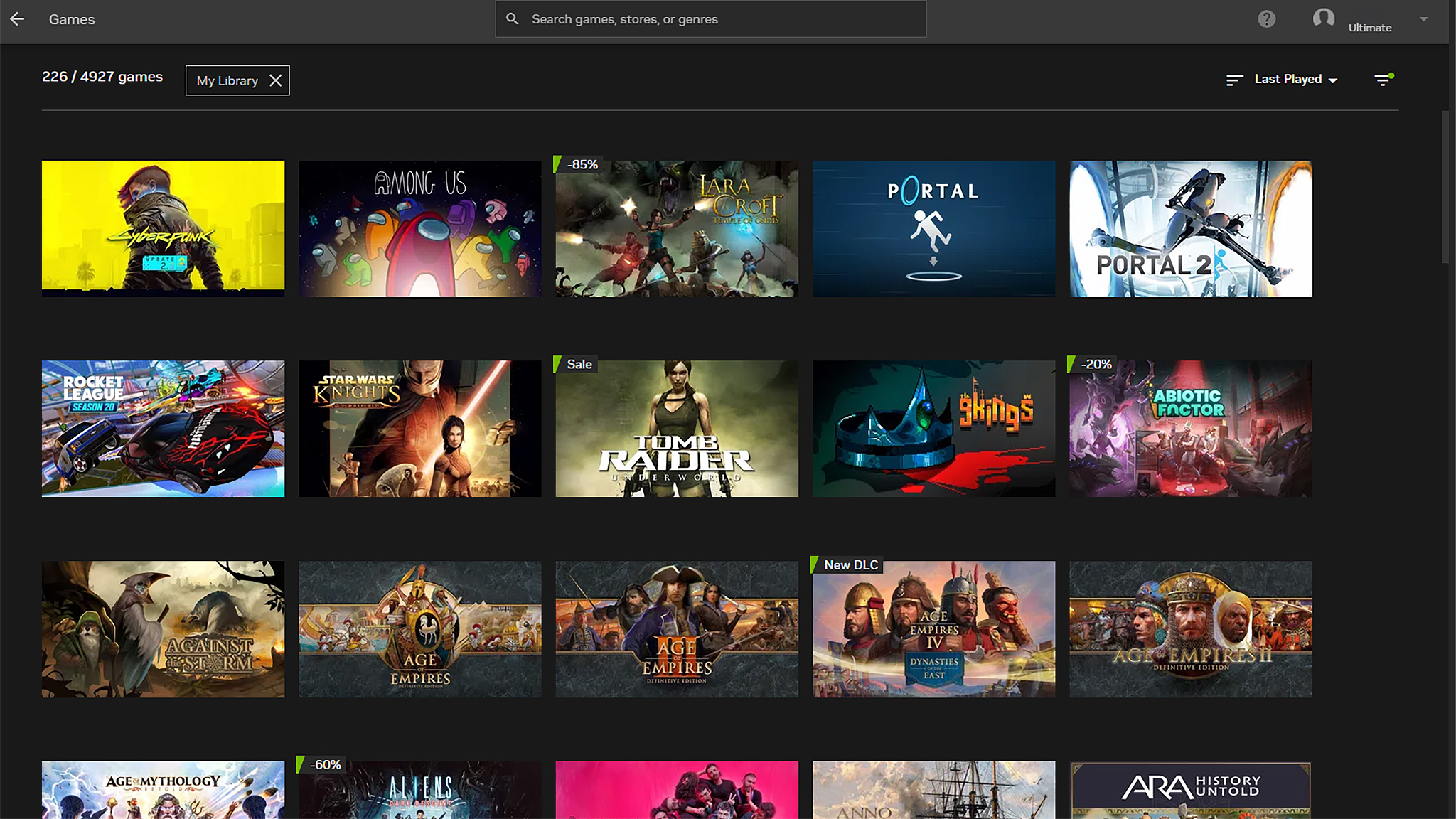Viewport: 1456px width, 819px height.
Task: Open the Cyberpunk 2077 game tile
Action: point(162,228)
